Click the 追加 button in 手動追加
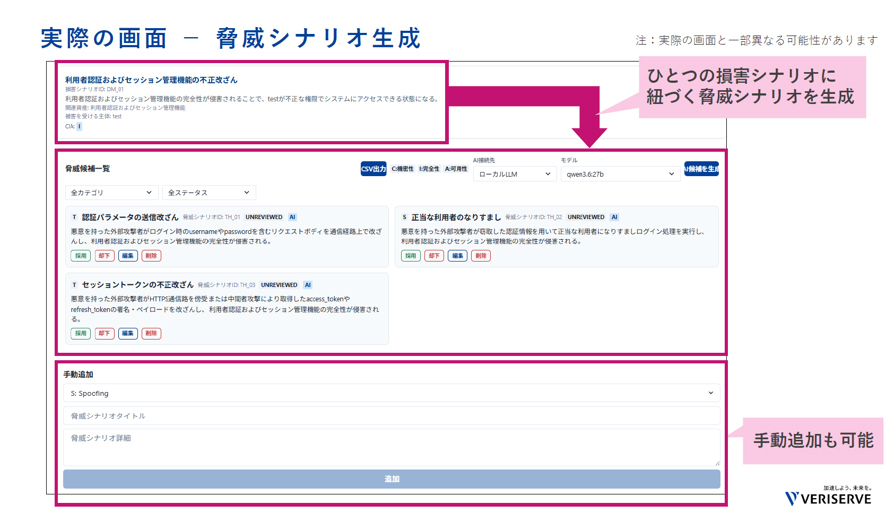886x513 pixels. click(x=392, y=479)
